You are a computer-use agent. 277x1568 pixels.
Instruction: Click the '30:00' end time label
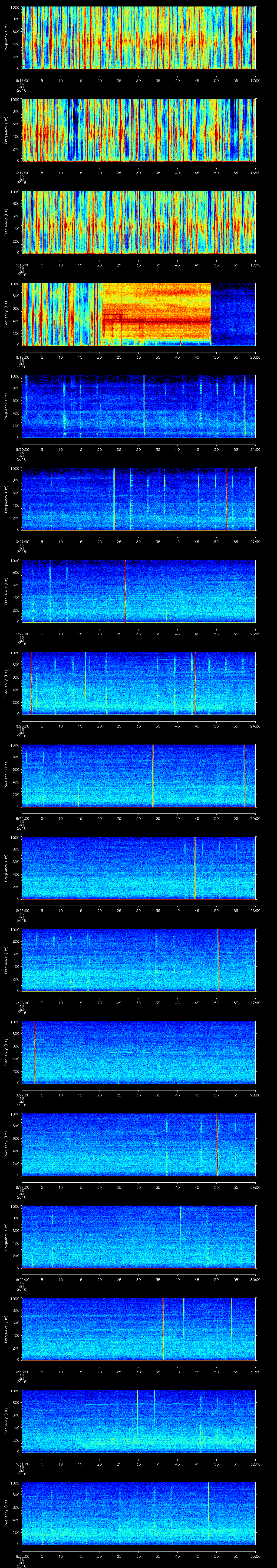point(255,1279)
